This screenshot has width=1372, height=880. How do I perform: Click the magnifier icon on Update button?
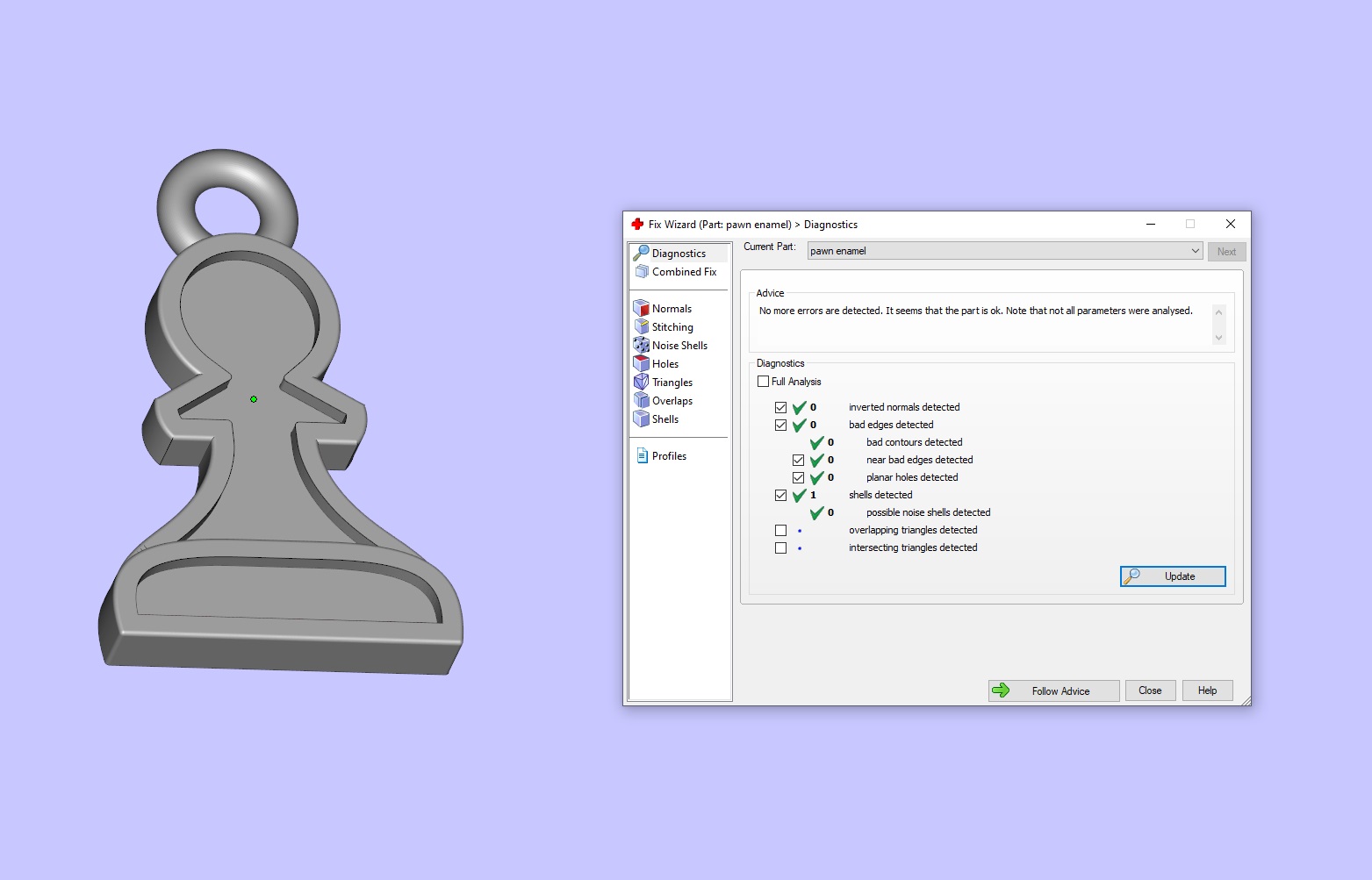click(x=1132, y=576)
